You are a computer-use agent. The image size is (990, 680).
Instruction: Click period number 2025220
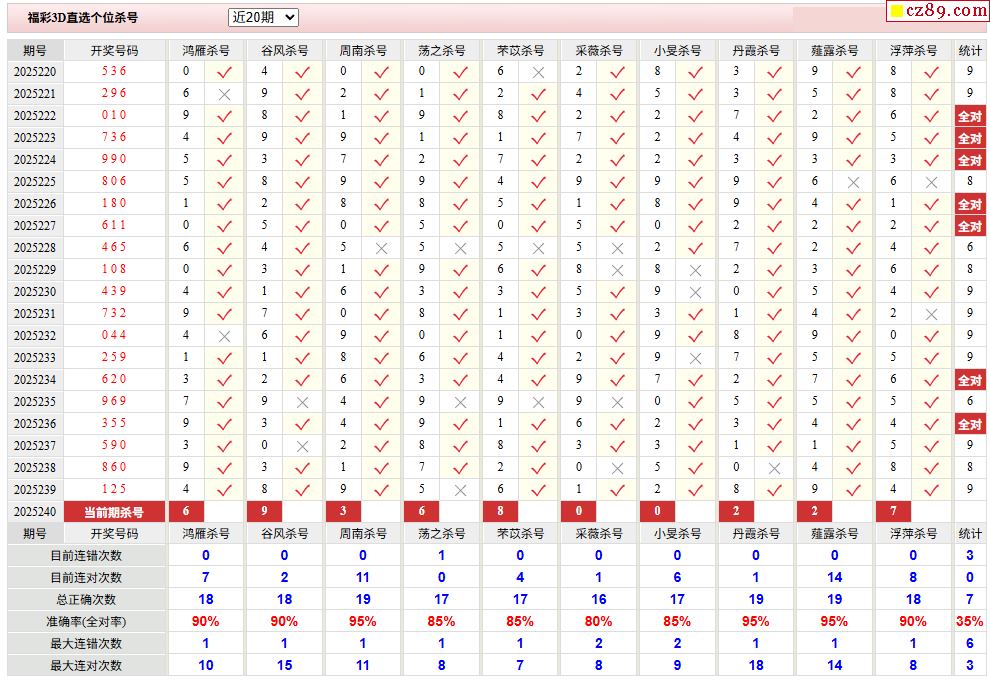pos(35,72)
